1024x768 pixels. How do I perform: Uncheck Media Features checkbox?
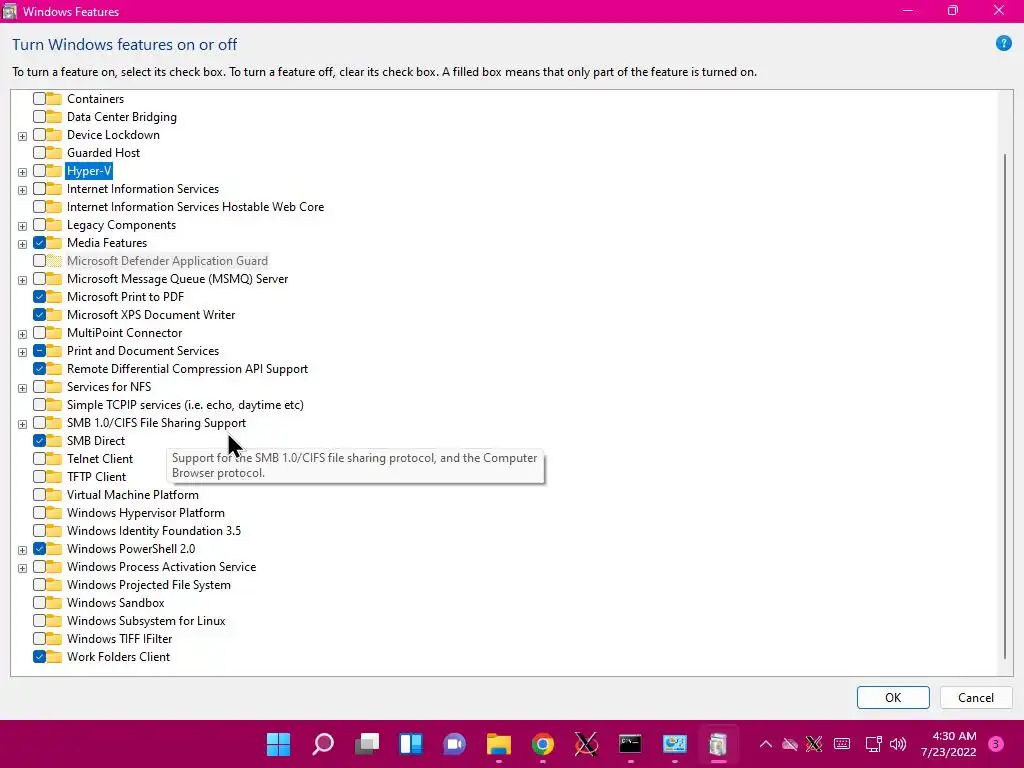tap(39, 243)
